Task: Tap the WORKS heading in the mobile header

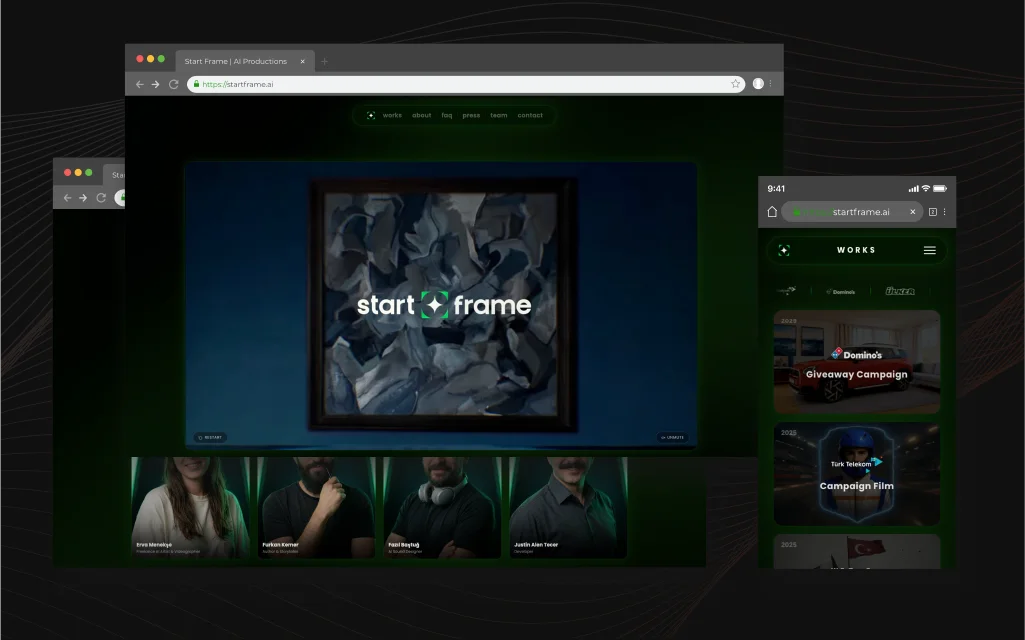Action: (x=856, y=250)
